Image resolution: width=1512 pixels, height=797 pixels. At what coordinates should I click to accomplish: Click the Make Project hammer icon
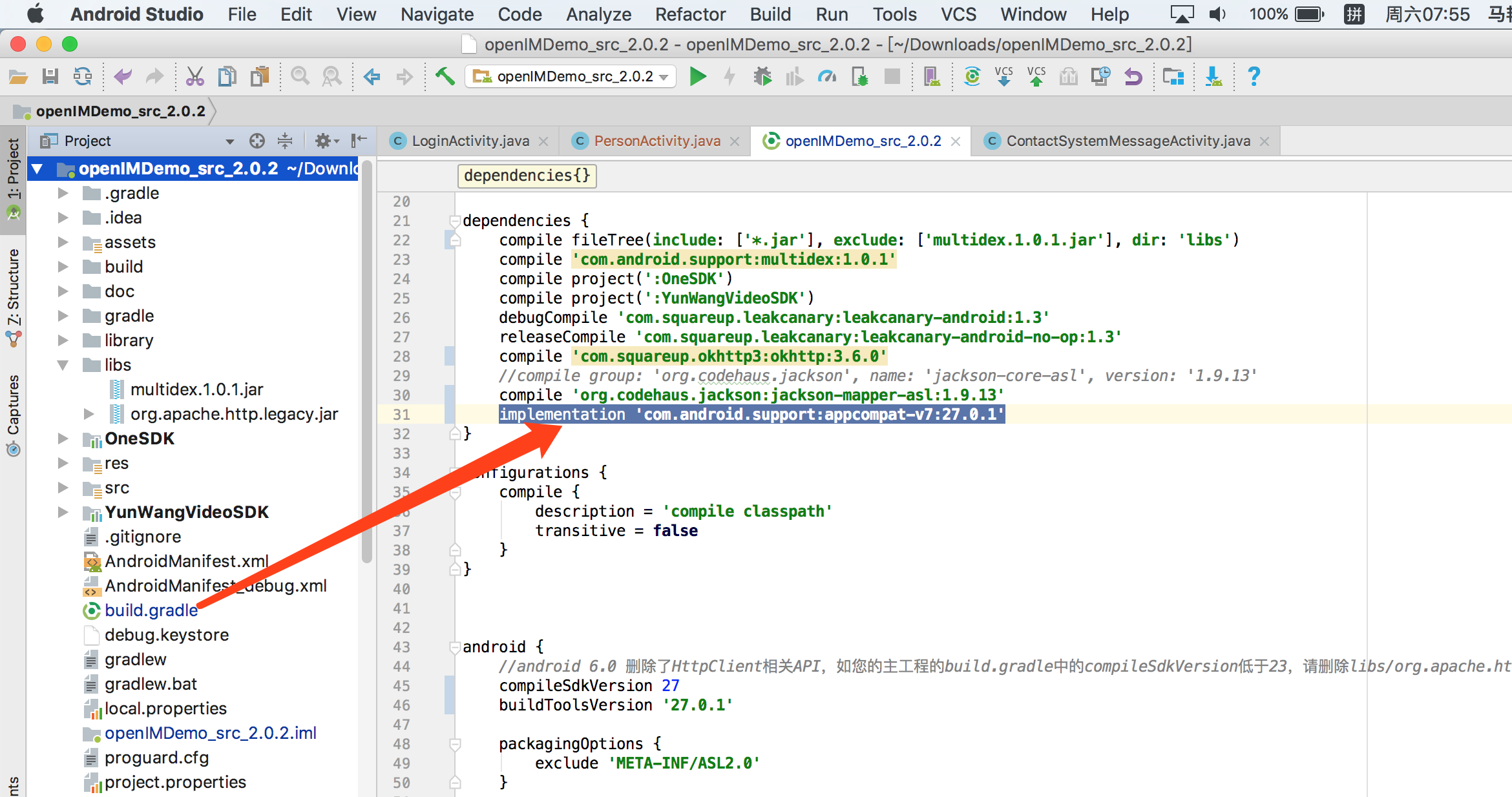point(445,77)
